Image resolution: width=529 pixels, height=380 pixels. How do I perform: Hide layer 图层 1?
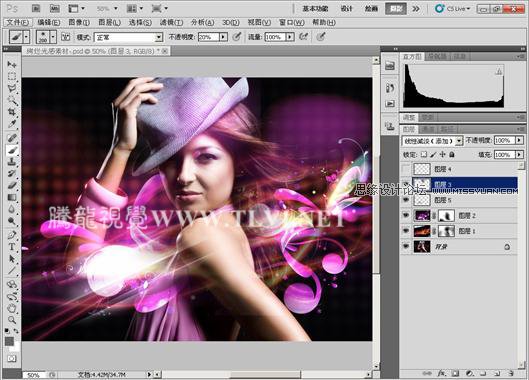(406, 231)
